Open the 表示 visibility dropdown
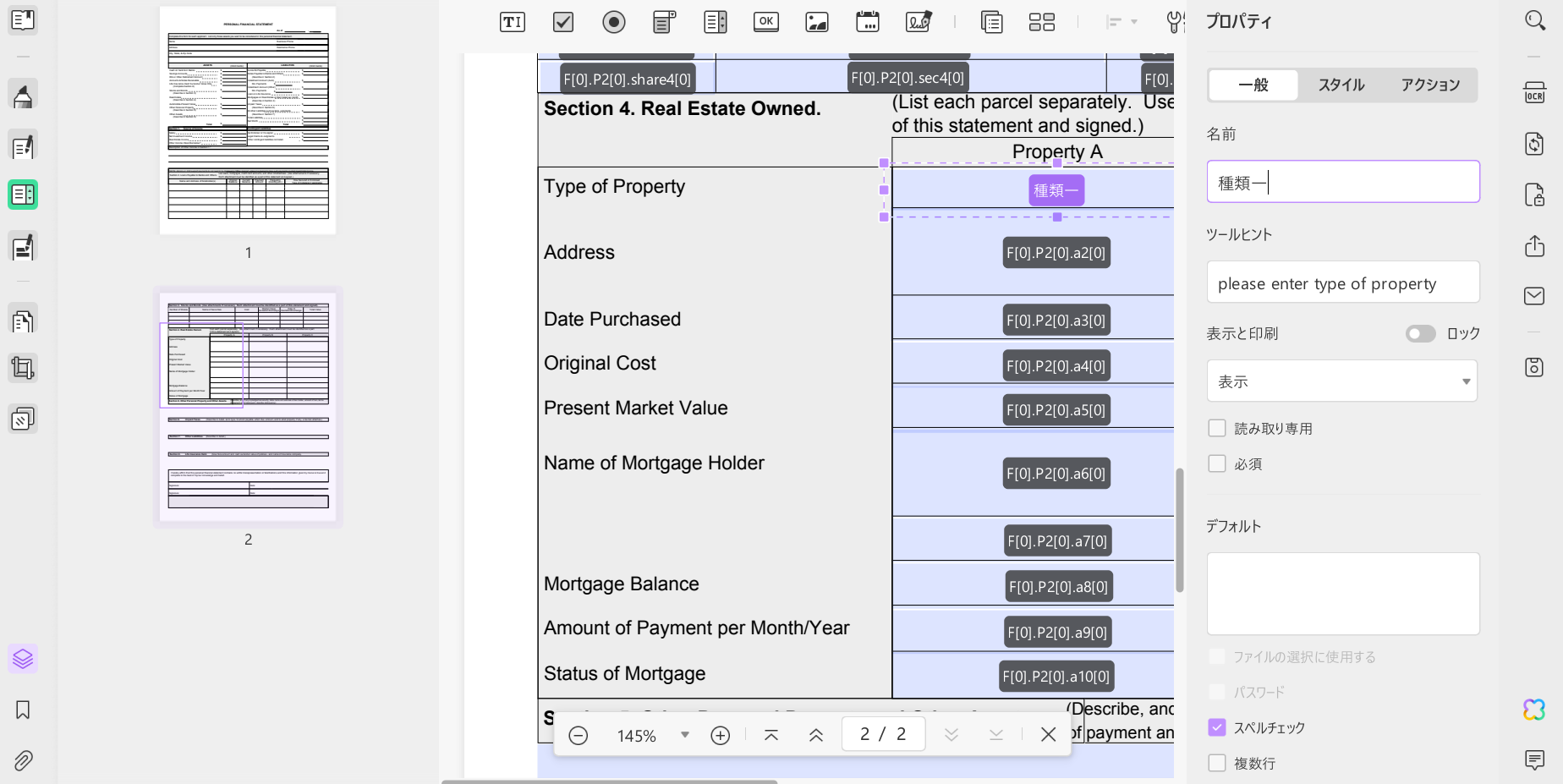This screenshot has width=1563, height=784. click(1342, 381)
